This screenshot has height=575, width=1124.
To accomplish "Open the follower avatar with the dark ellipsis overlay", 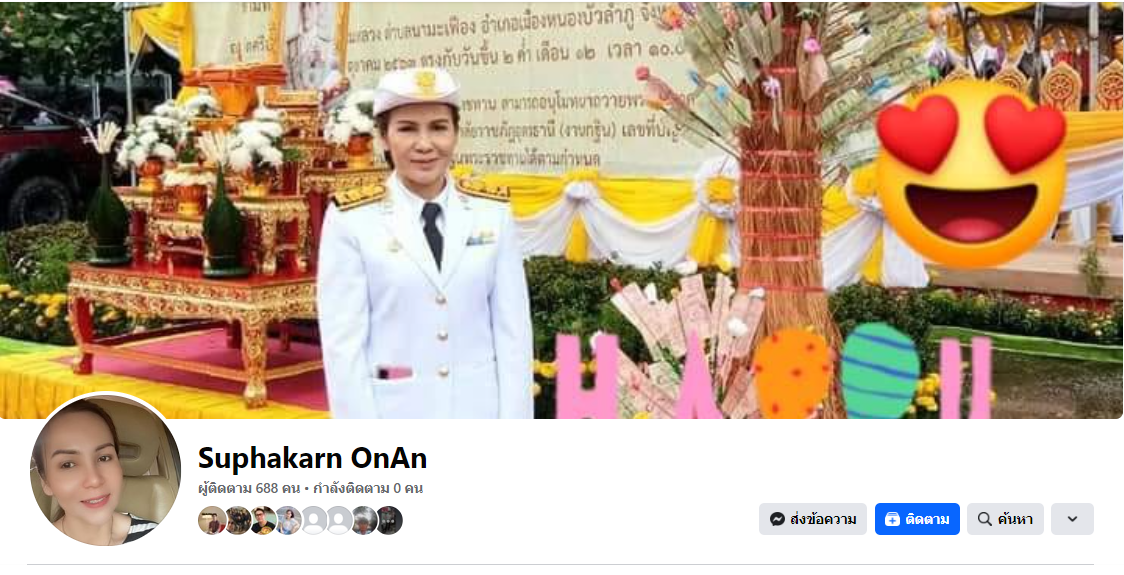I will pyautogui.click(x=389, y=521).
